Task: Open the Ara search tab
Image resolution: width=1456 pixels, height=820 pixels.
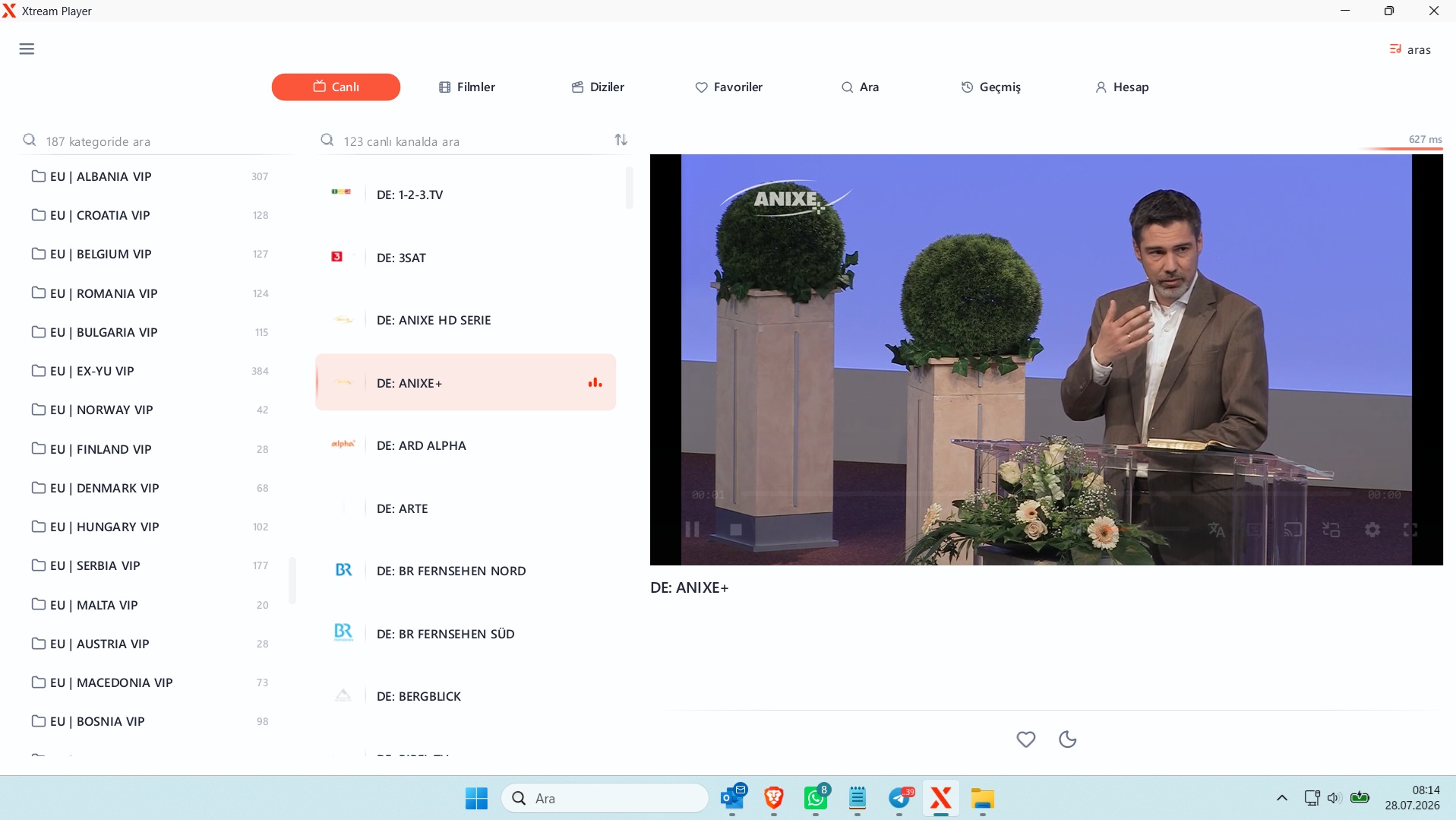Action: coord(860,87)
